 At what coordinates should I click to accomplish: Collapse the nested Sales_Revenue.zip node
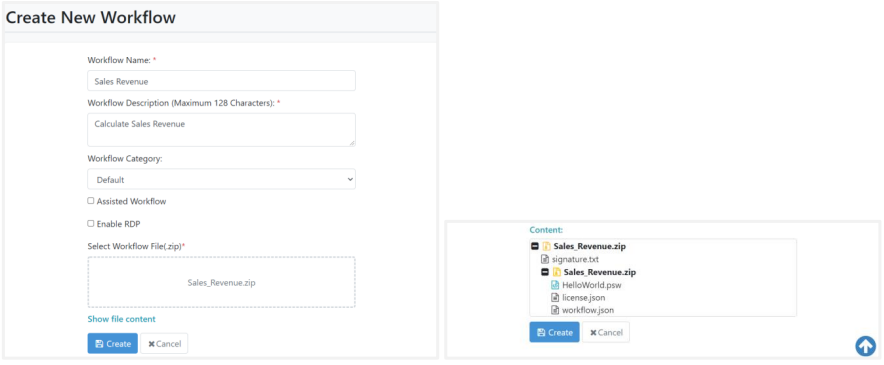(545, 272)
